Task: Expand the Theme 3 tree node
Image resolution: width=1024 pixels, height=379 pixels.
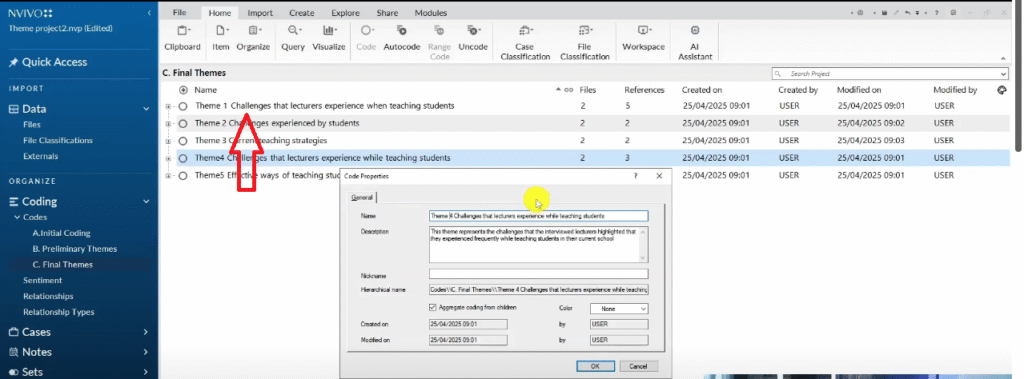Action: click(168, 140)
